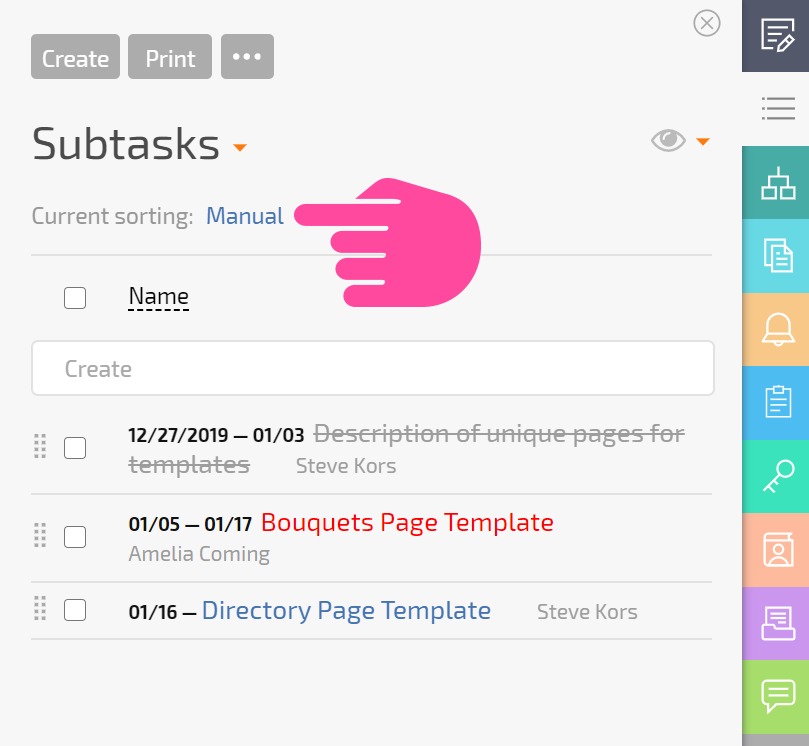Open the clipboard icon in sidebar
Image resolution: width=809 pixels, height=746 pixels.
pos(776,403)
